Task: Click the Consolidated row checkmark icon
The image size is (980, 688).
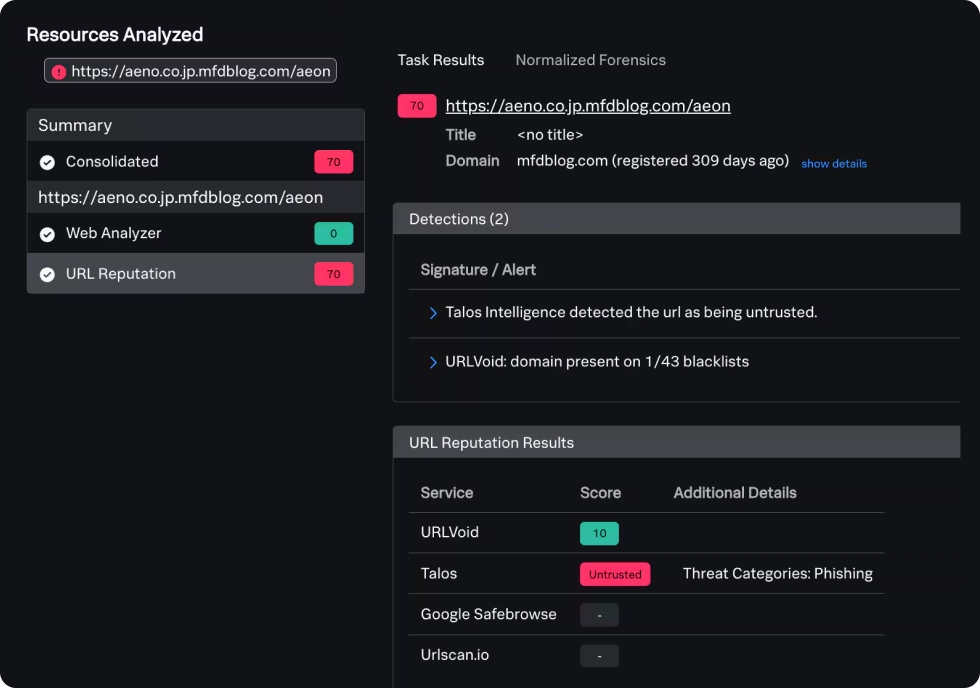Action: [47, 162]
